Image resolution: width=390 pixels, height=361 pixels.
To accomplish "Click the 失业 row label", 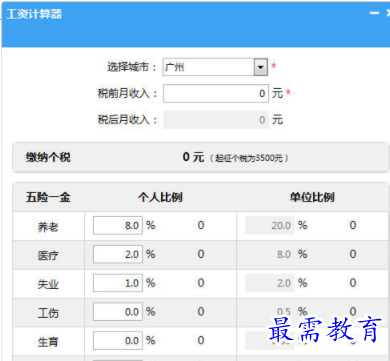I will [48, 284].
